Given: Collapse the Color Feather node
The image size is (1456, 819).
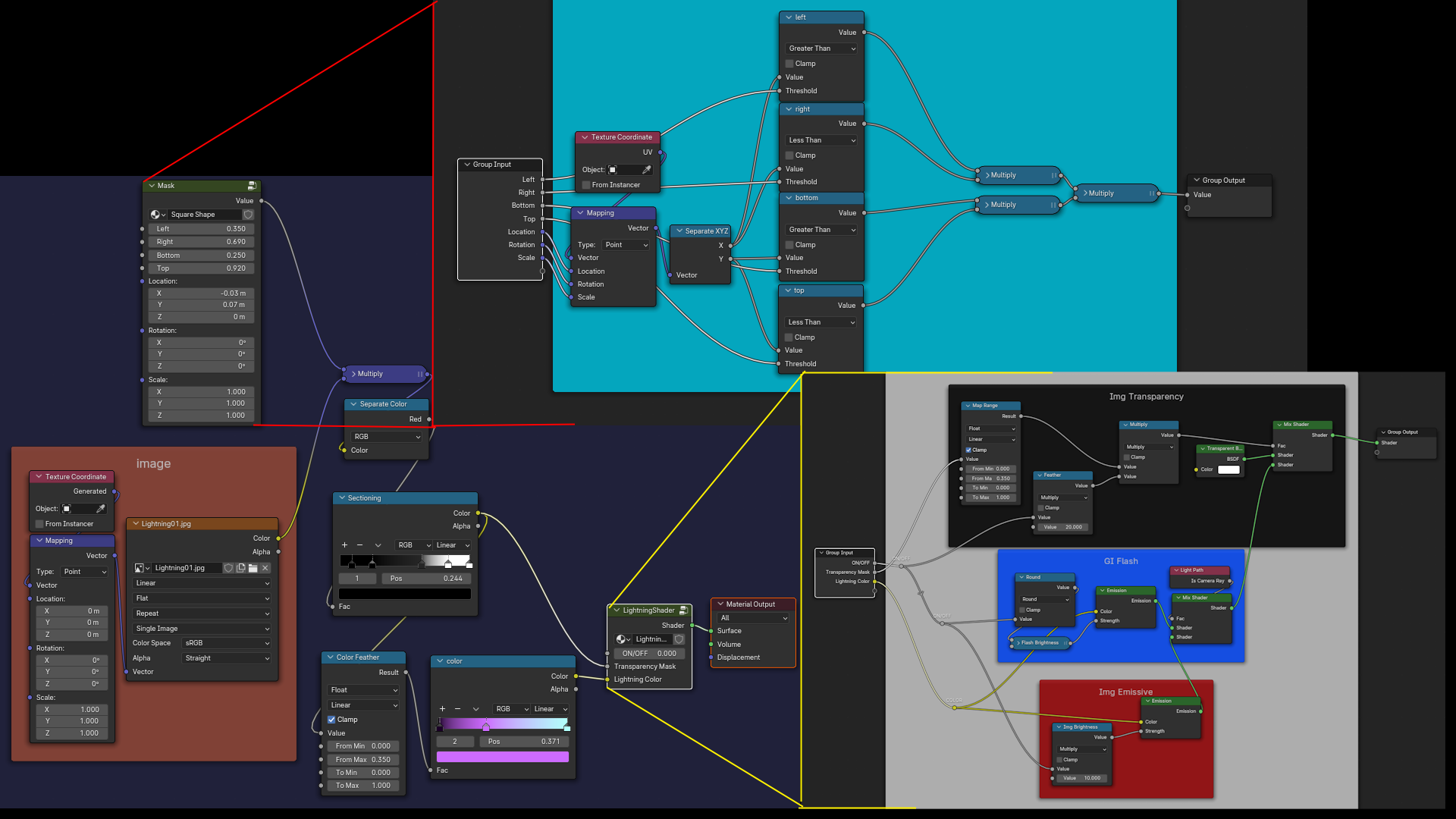Looking at the screenshot, I should 330,657.
